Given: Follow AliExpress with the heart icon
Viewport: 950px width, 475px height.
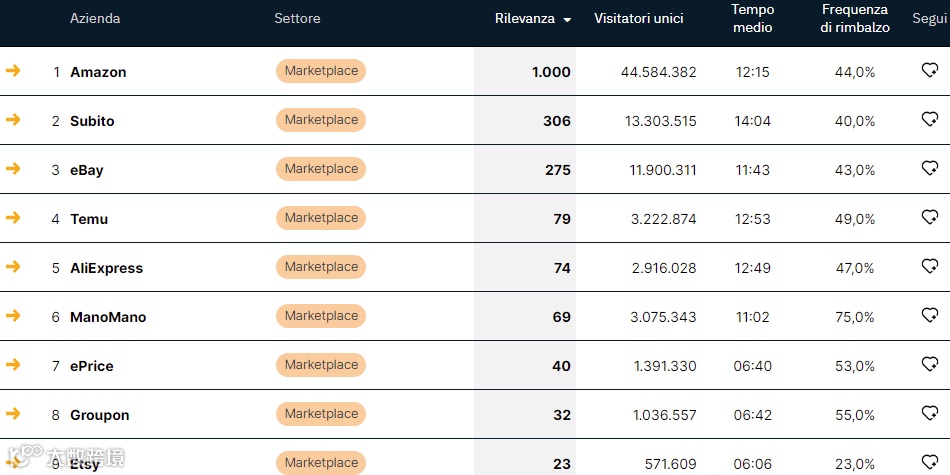Looking at the screenshot, I should (929, 266).
